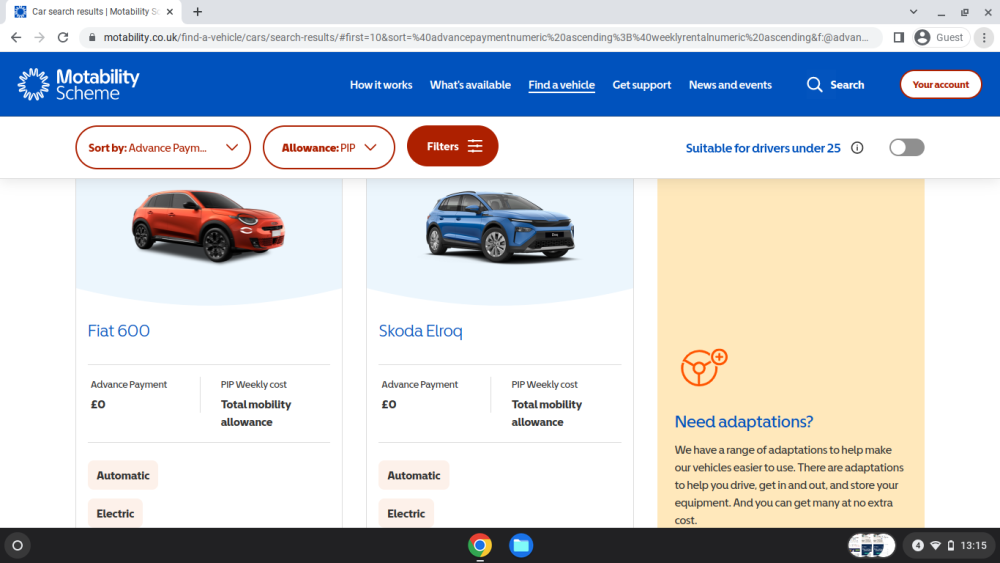Click the browser forward arrow

(40, 38)
